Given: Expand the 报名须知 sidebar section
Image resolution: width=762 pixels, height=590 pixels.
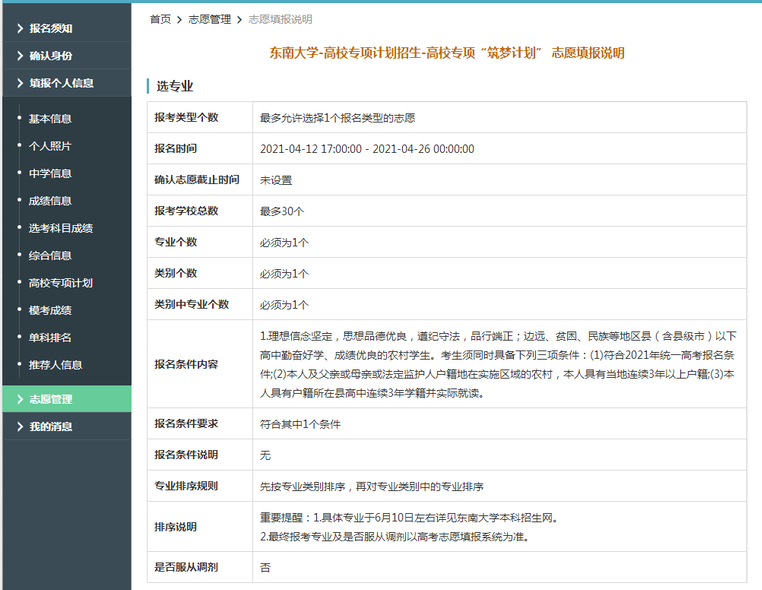Looking at the screenshot, I should click(50, 28).
